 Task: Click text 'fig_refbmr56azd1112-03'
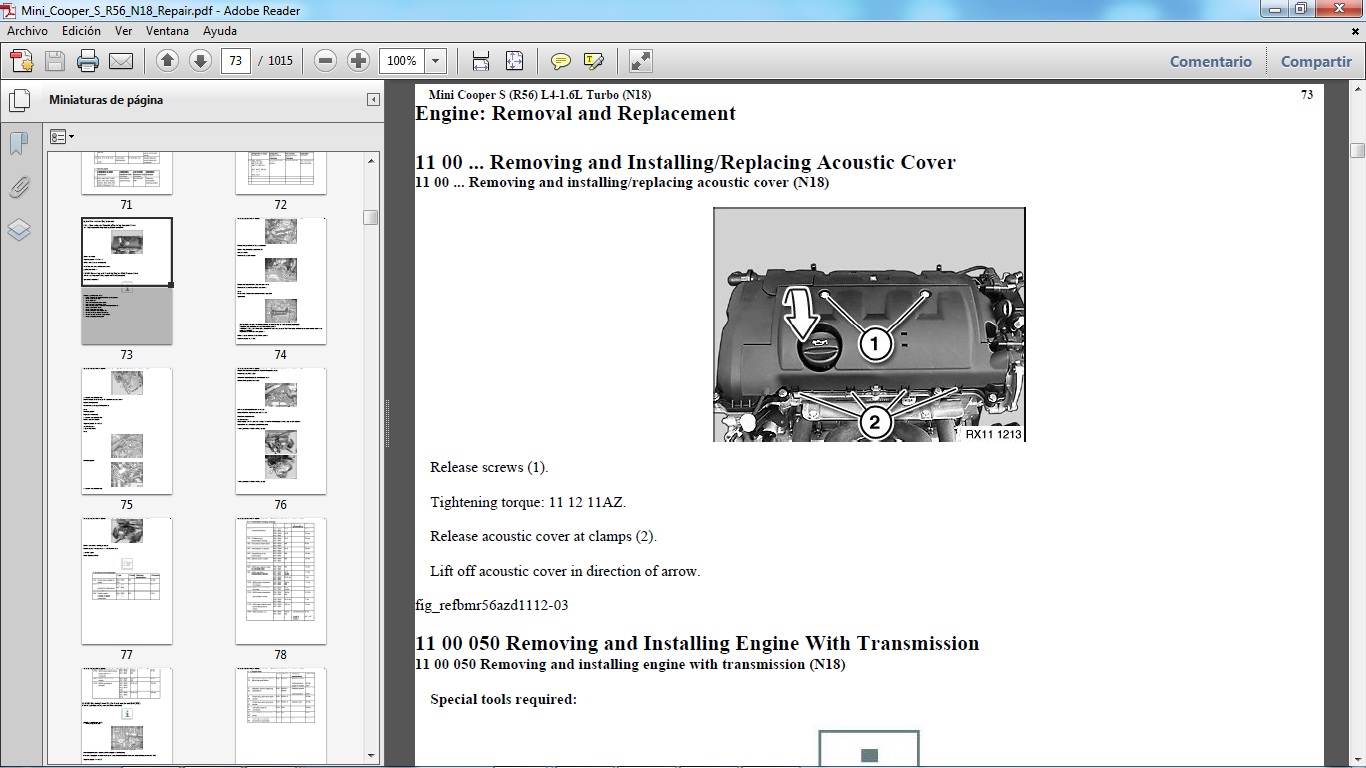[x=492, y=606]
